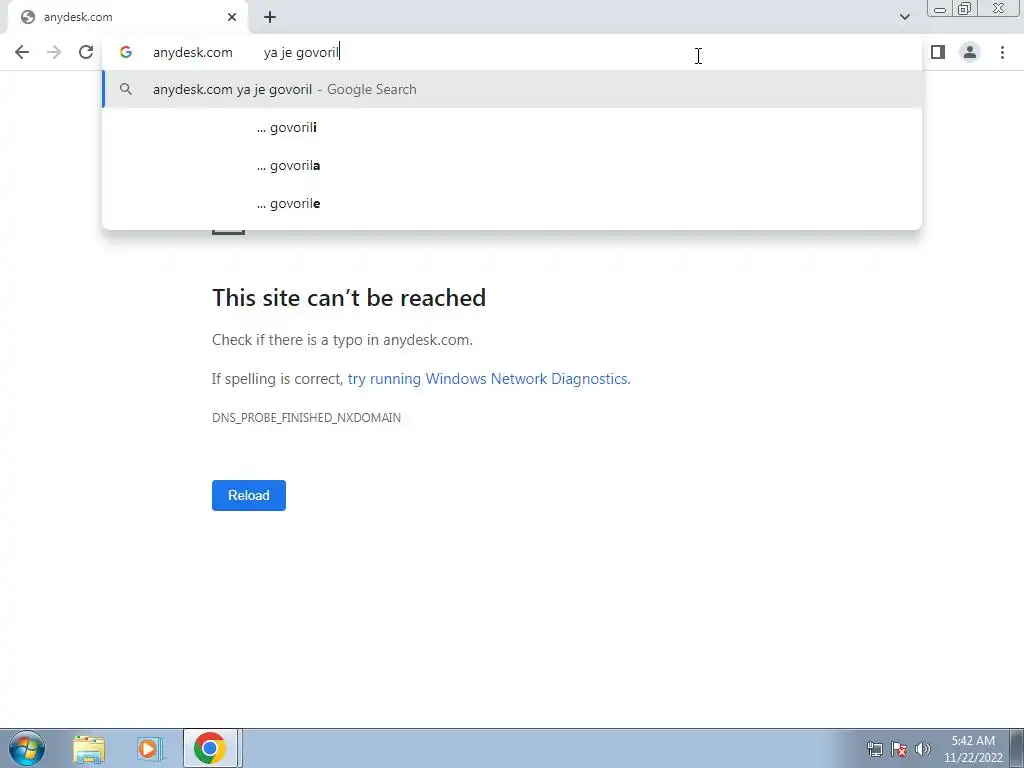Click the forward navigation arrow
The height and width of the screenshot is (768, 1024).
(x=54, y=52)
